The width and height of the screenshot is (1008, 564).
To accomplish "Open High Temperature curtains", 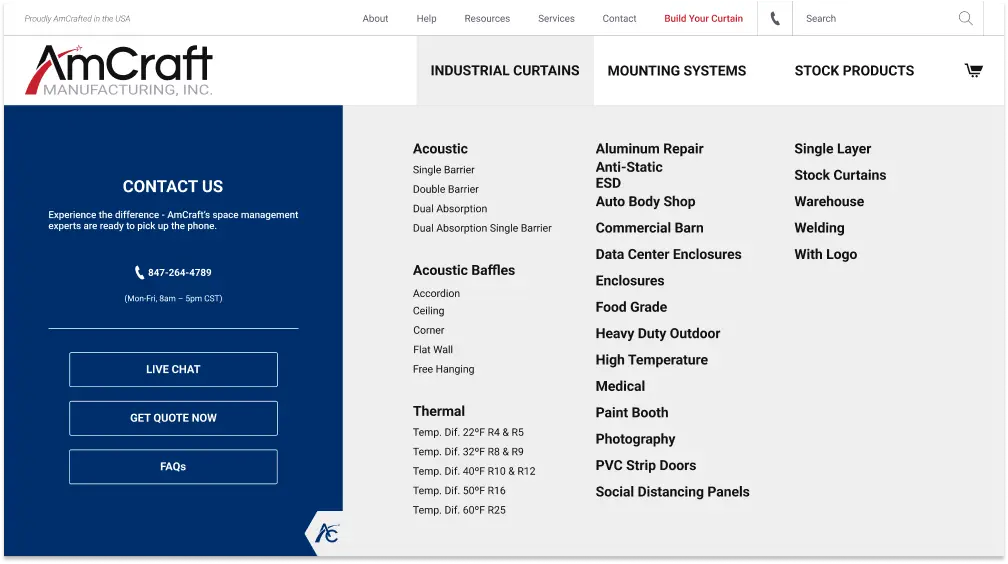I will click(651, 359).
